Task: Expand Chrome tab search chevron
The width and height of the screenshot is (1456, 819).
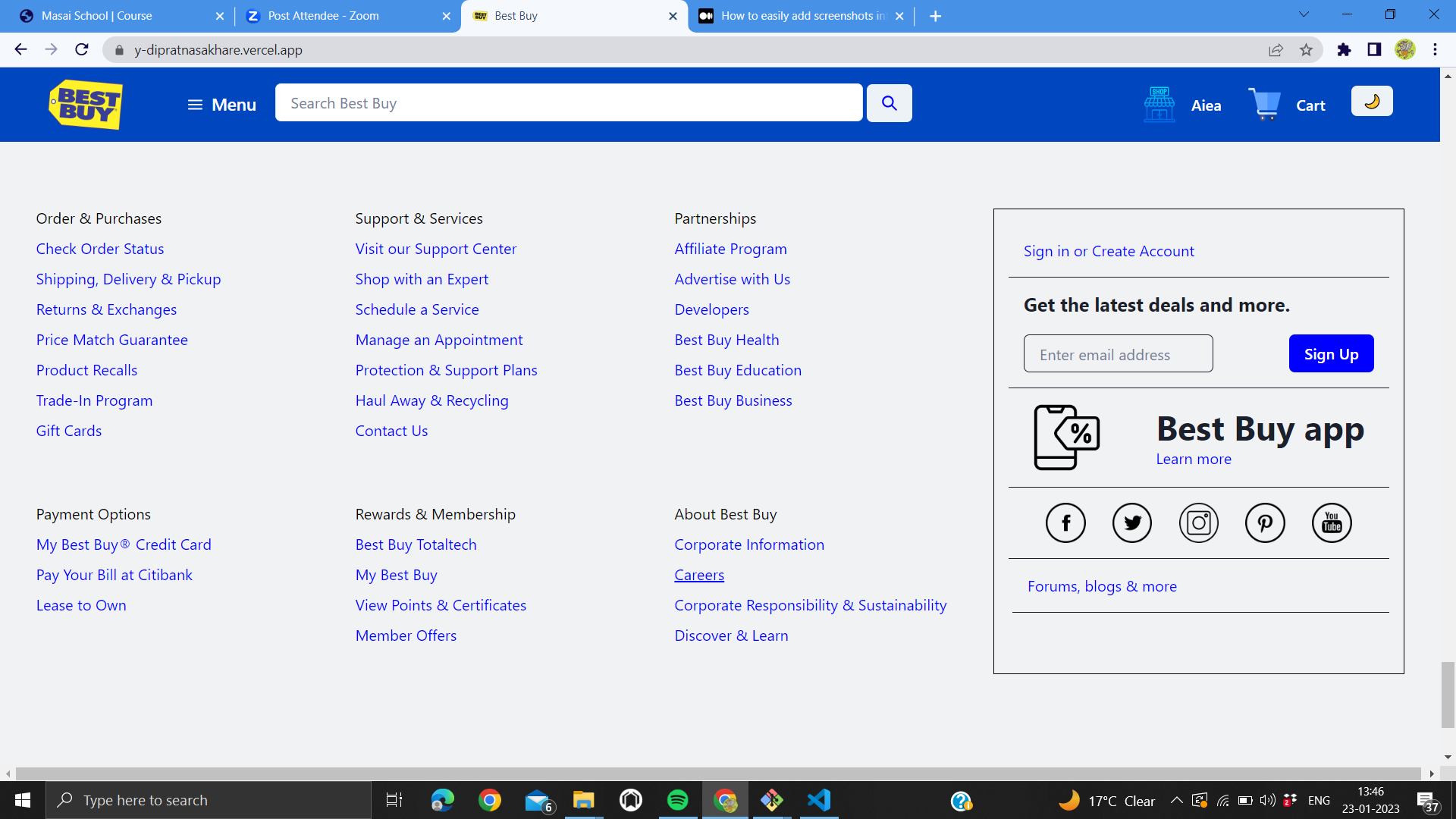Action: [1304, 14]
